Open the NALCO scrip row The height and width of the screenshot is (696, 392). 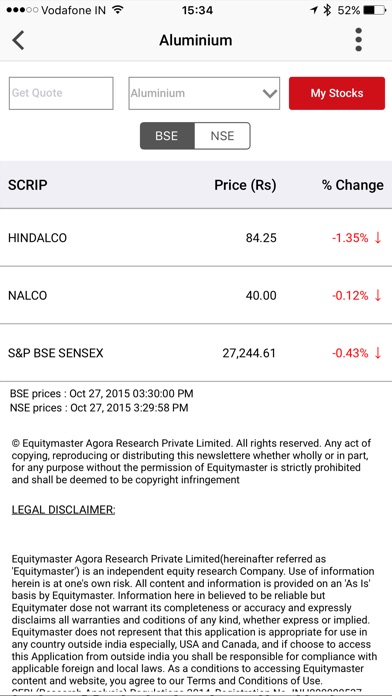[196, 295]
